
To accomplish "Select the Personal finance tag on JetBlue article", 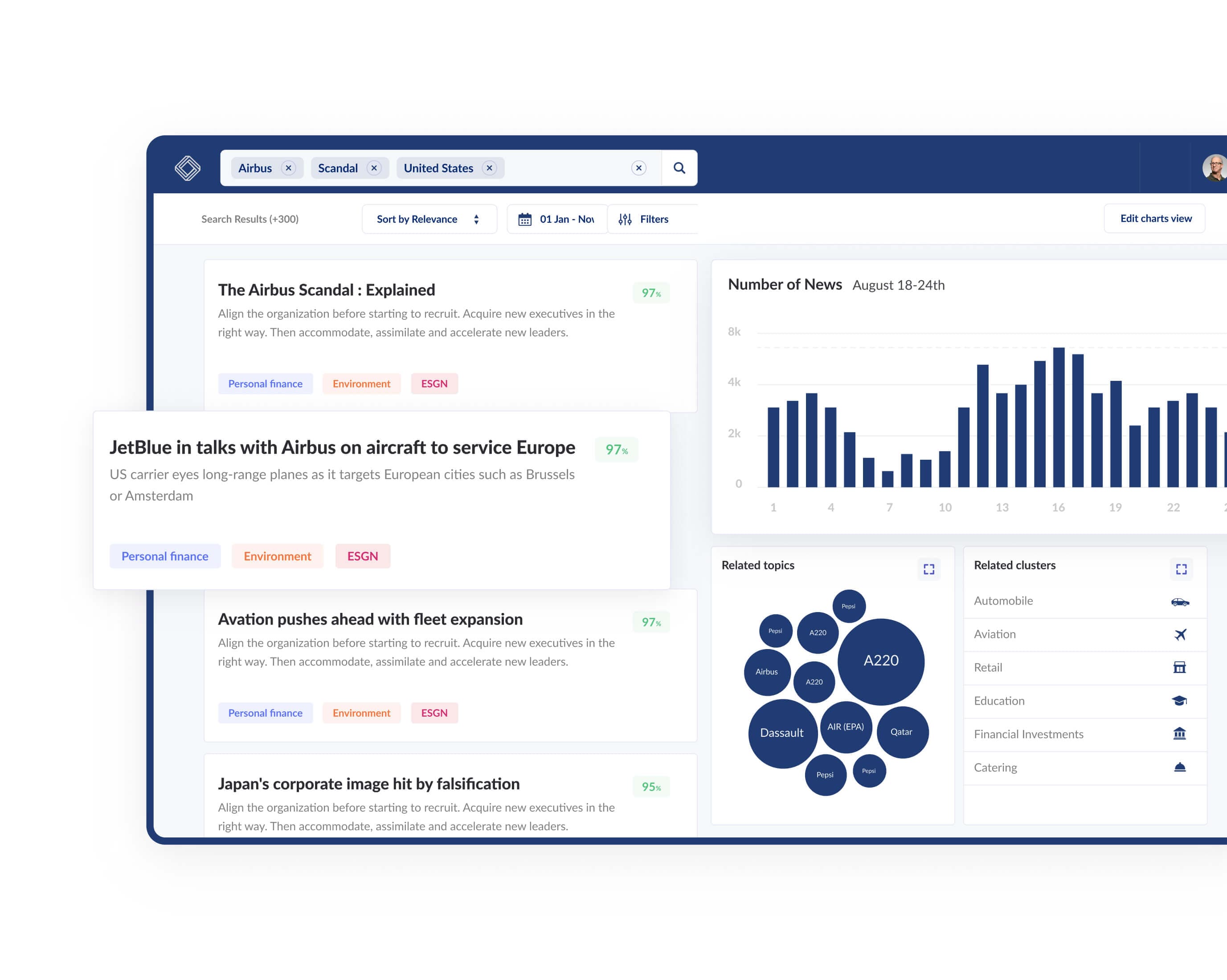I will (x=163, y=556).
